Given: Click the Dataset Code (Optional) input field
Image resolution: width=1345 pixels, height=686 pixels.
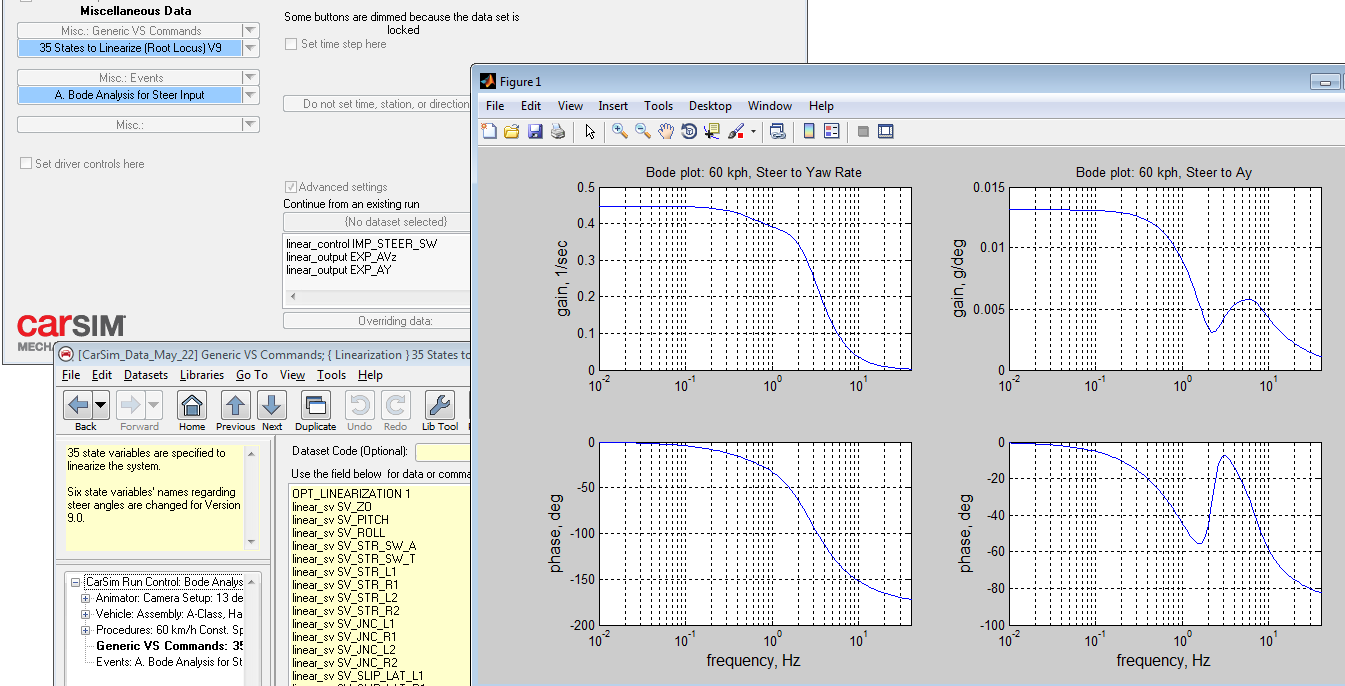Looking at the screenshot, I should [442, 452].
